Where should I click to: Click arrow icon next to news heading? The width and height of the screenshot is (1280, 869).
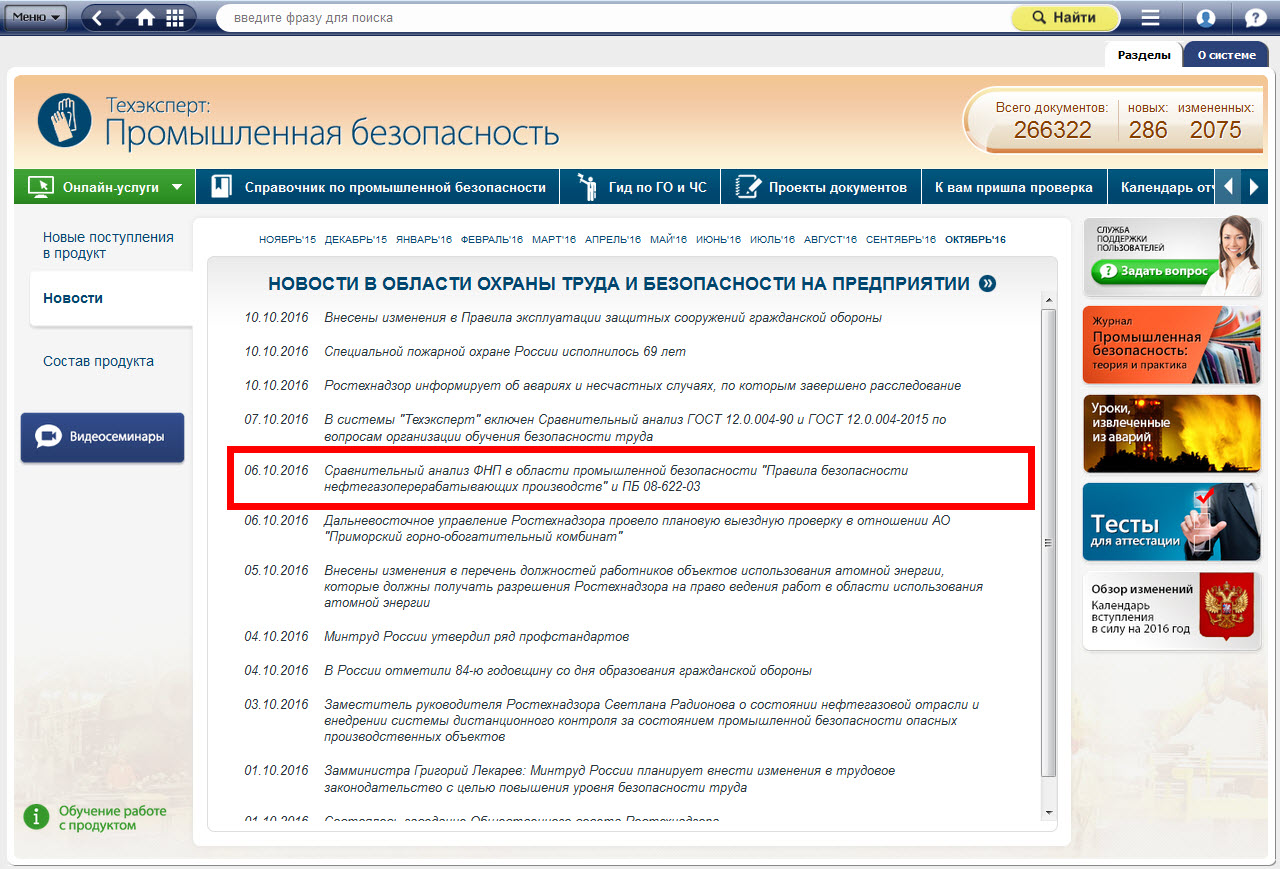[x=988, y=284]
